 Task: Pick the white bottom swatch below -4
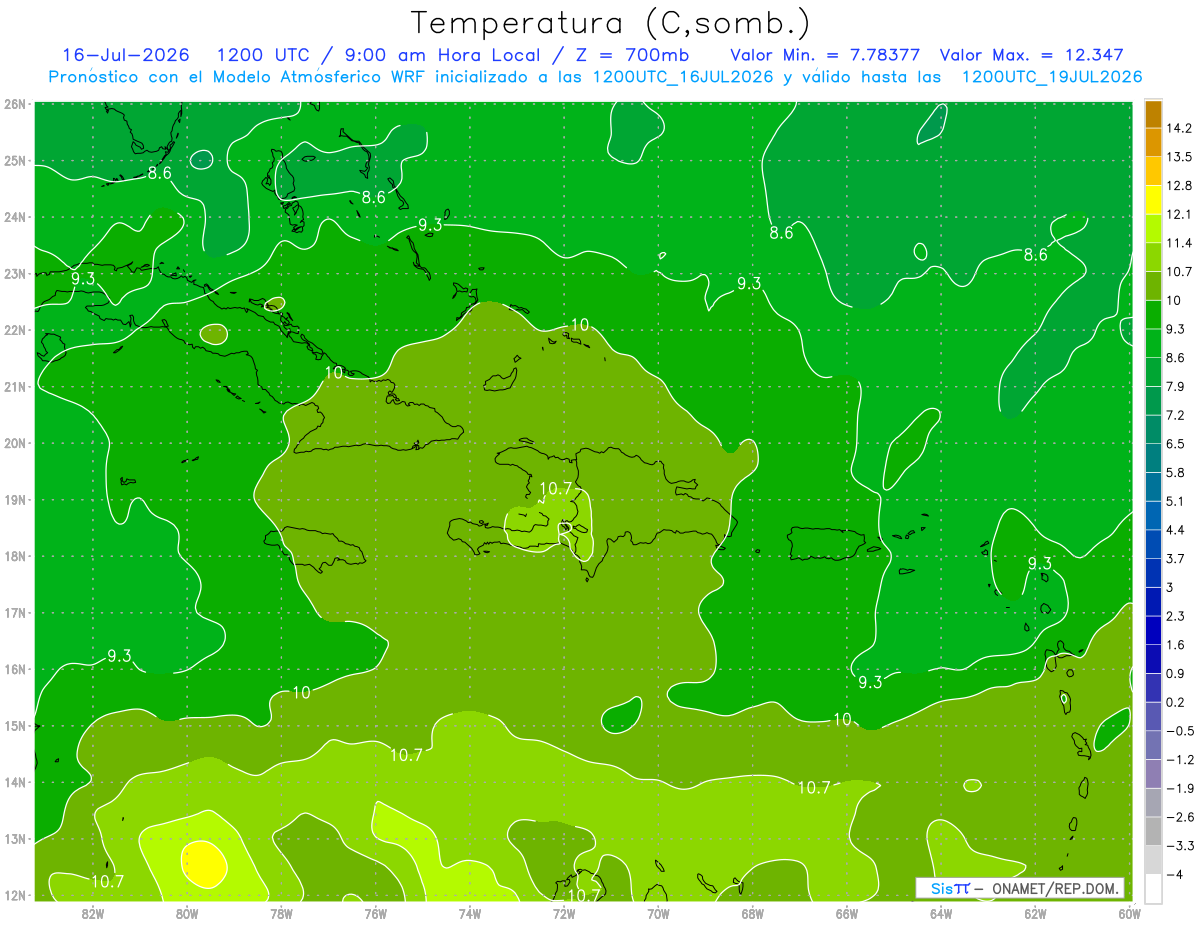pos(1154,888)
